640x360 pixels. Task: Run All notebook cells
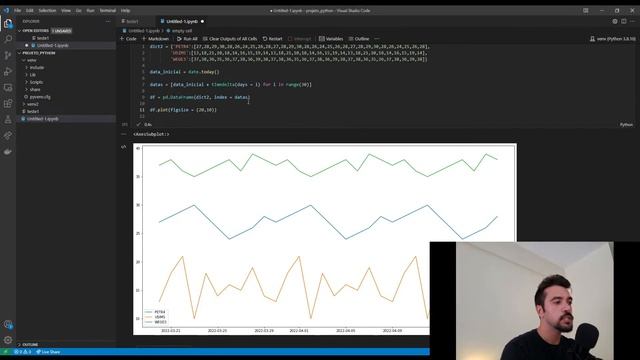tap(187, 39)
